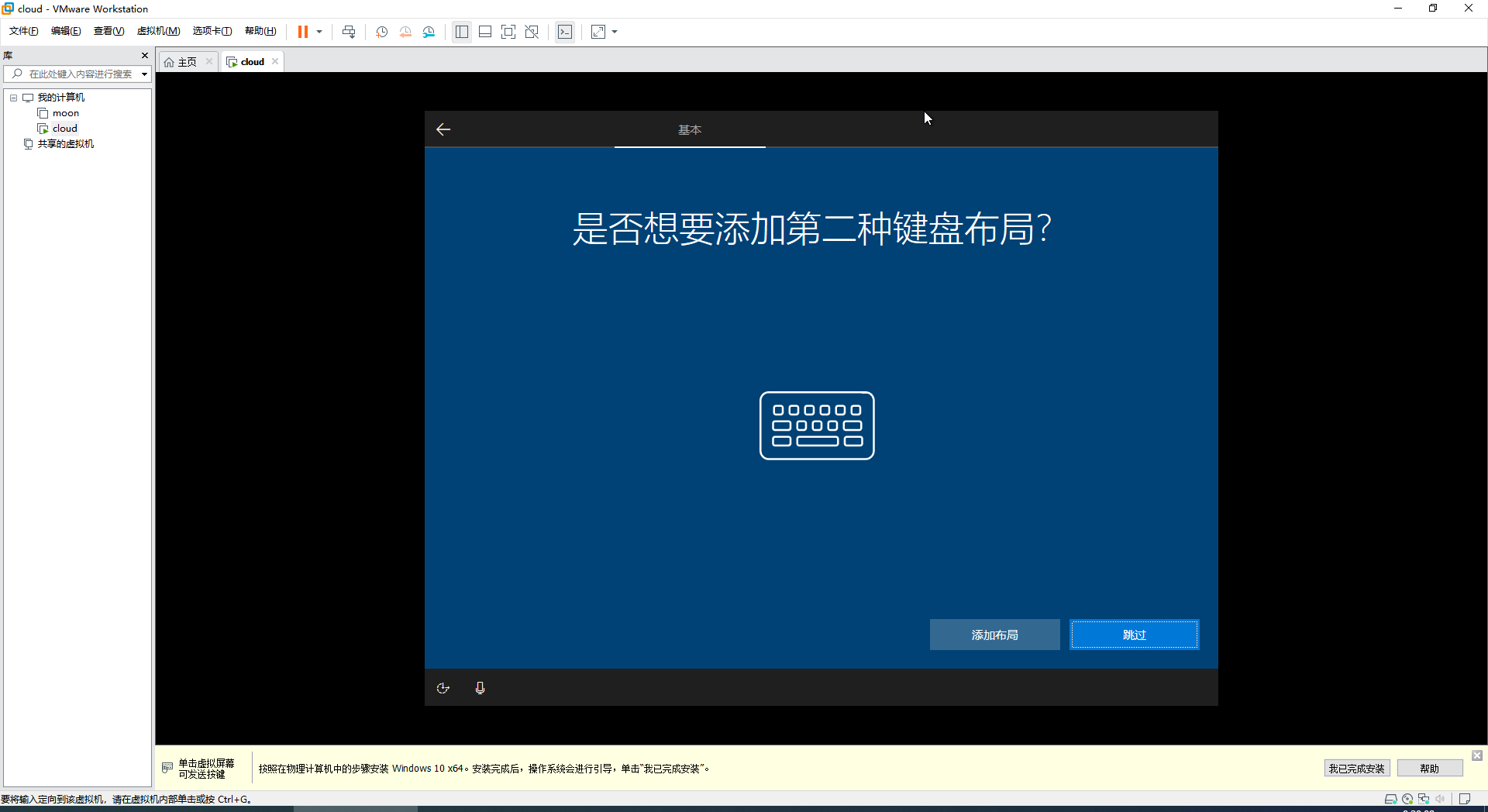Close the cloud tab
The image size is (1488, 812).
pyautogui.click(x=275, y=61)
